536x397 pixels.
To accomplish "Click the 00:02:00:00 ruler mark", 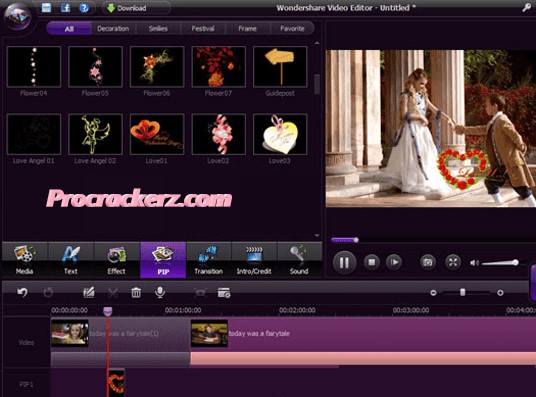I will point(297,310).
